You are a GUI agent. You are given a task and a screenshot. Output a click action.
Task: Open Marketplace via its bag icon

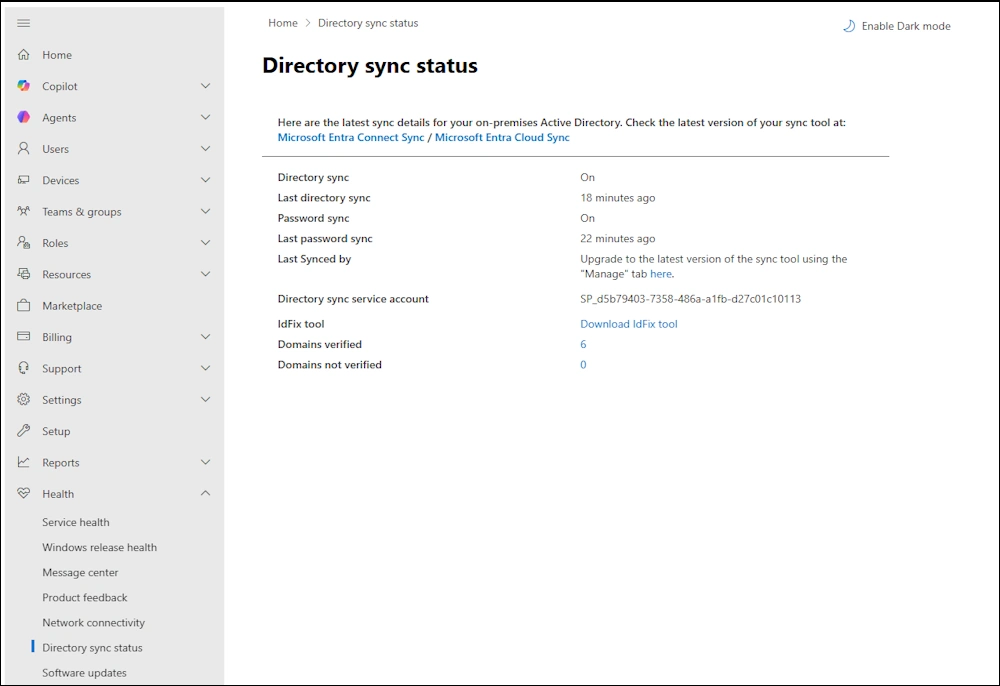tap(24, 306)
